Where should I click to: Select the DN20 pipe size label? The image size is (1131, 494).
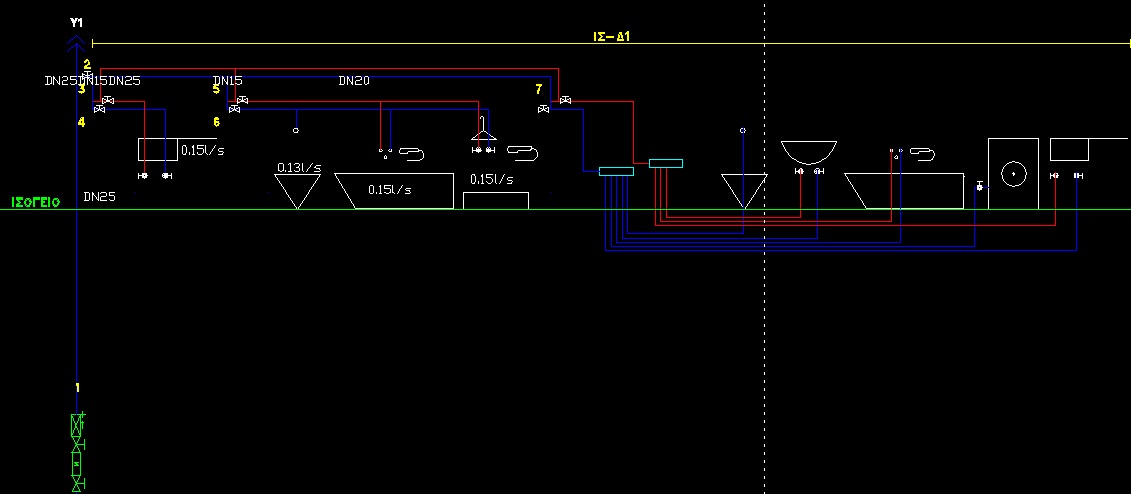(x=354, y=81)
